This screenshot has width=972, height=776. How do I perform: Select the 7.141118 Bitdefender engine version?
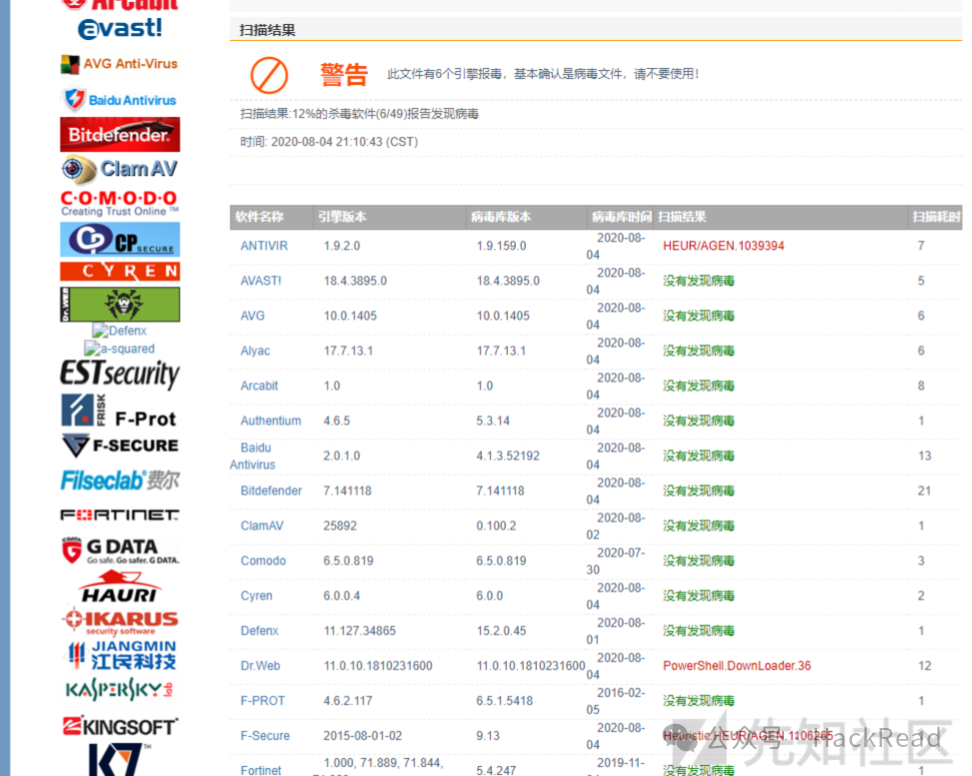(x=347, y=491)
